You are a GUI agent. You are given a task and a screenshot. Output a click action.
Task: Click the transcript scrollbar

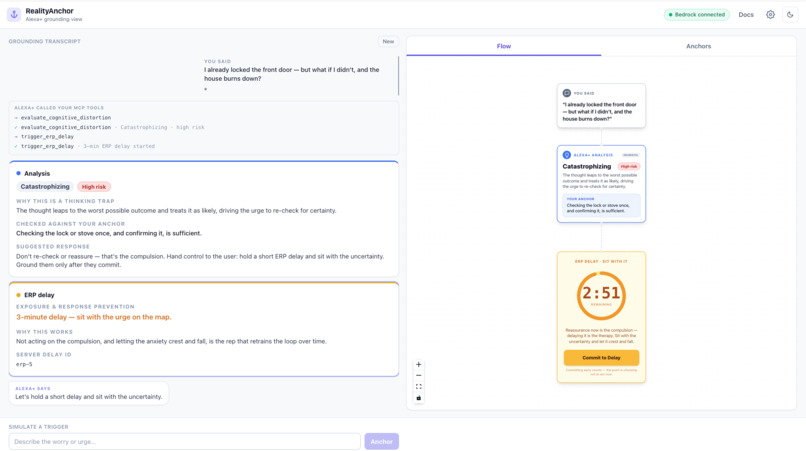[398, 76]
